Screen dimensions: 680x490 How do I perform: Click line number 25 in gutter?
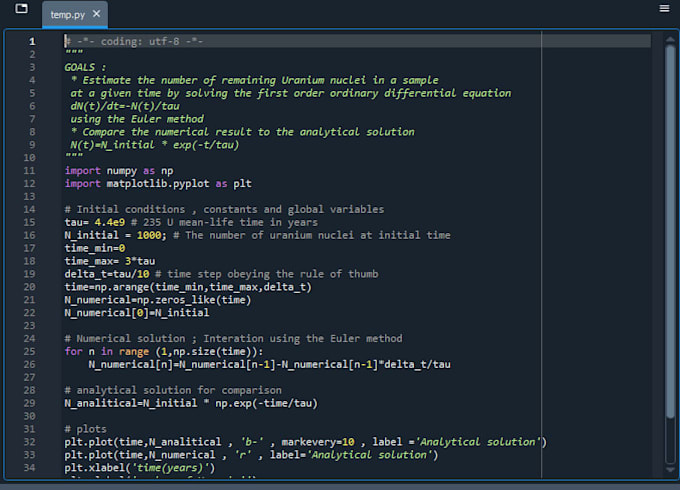[x=29, y=351]
